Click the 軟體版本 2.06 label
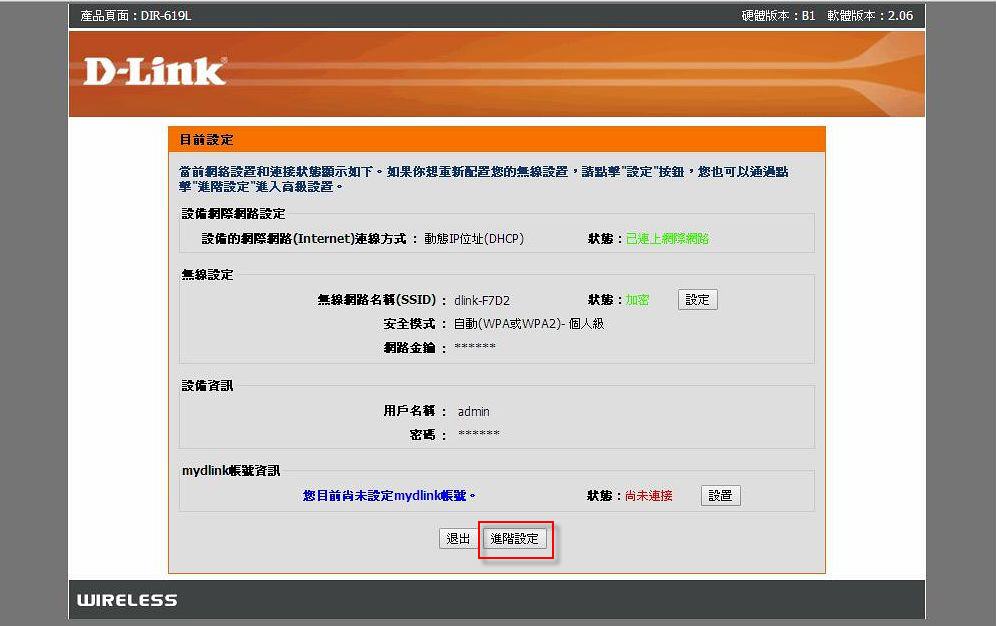The height and width of the screenshot is (626, 996). click(x=870, y=16)
